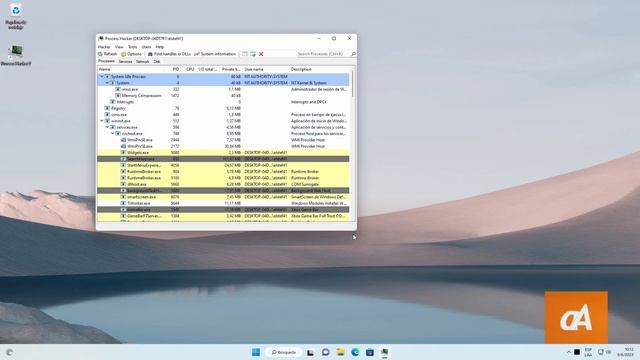Collapse the svchost.exe tree node
Viewport: 640px width, 360px height.
click(x=113, y=133)
